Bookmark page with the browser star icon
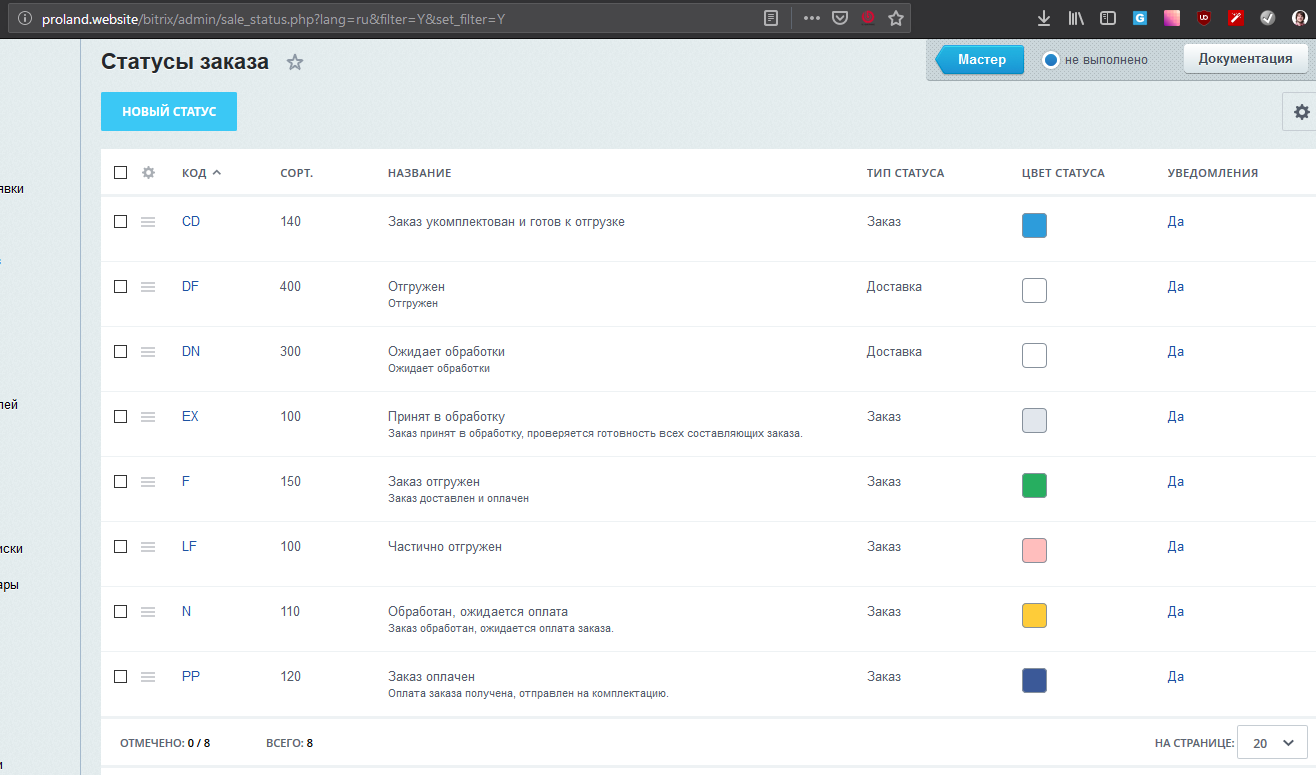This screenshot has width=1316, height=775. click(x=896, y=18)
